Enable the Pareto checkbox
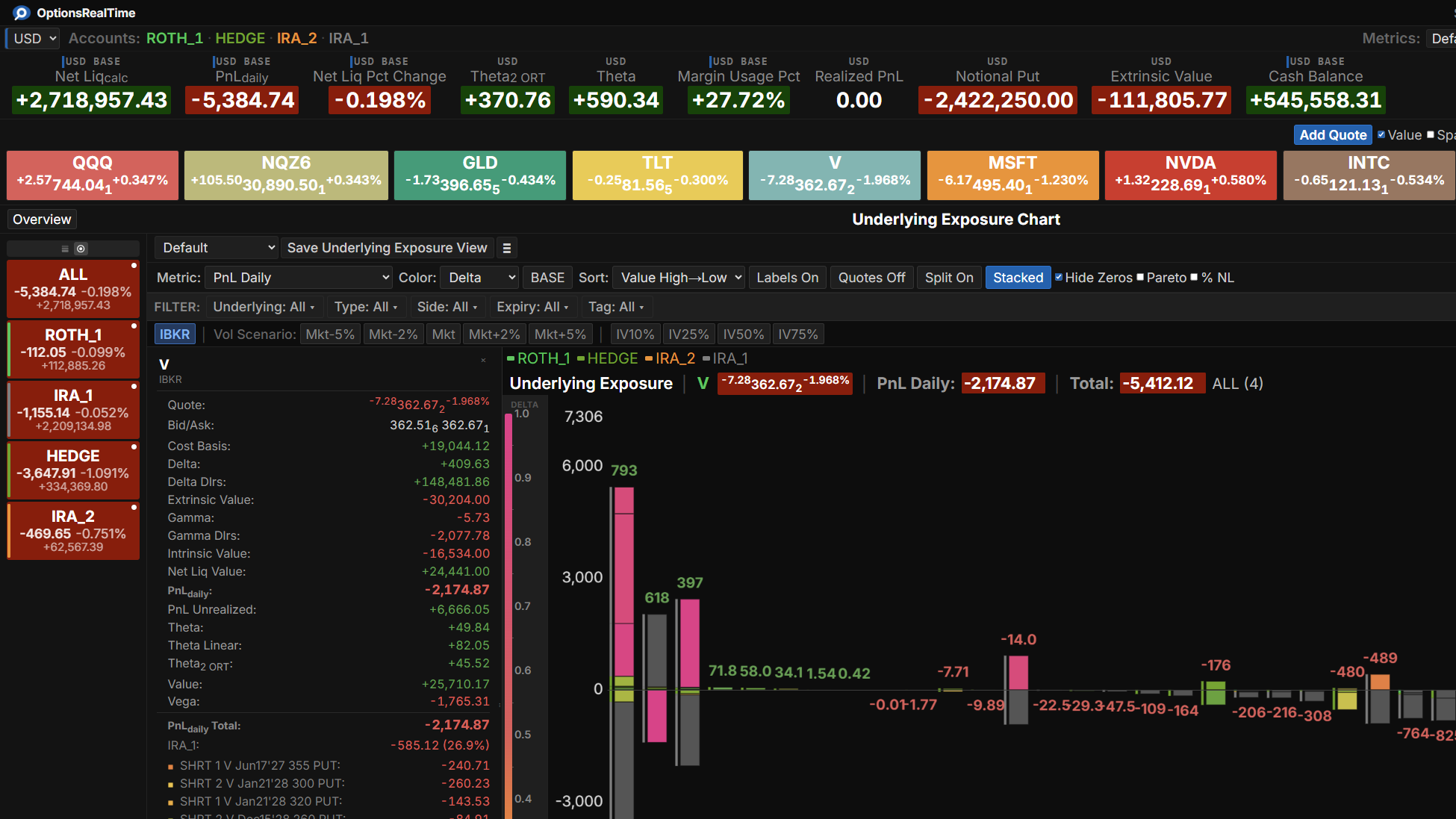Image resolution: width=1456 pixels, height=819 pixels. (x=1140, y=277)
